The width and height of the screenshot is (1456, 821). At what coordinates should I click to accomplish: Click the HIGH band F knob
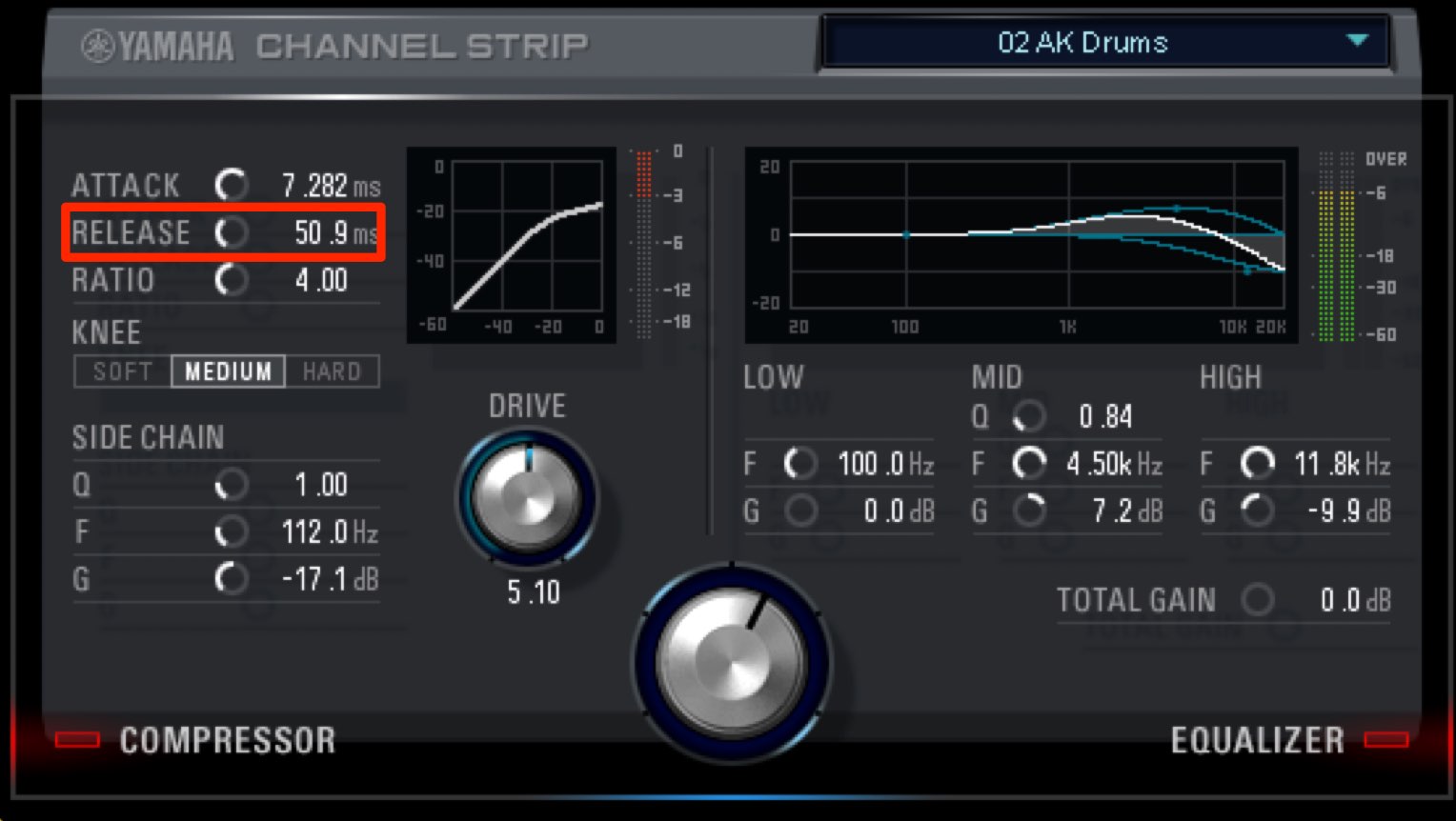(1258, 464)
